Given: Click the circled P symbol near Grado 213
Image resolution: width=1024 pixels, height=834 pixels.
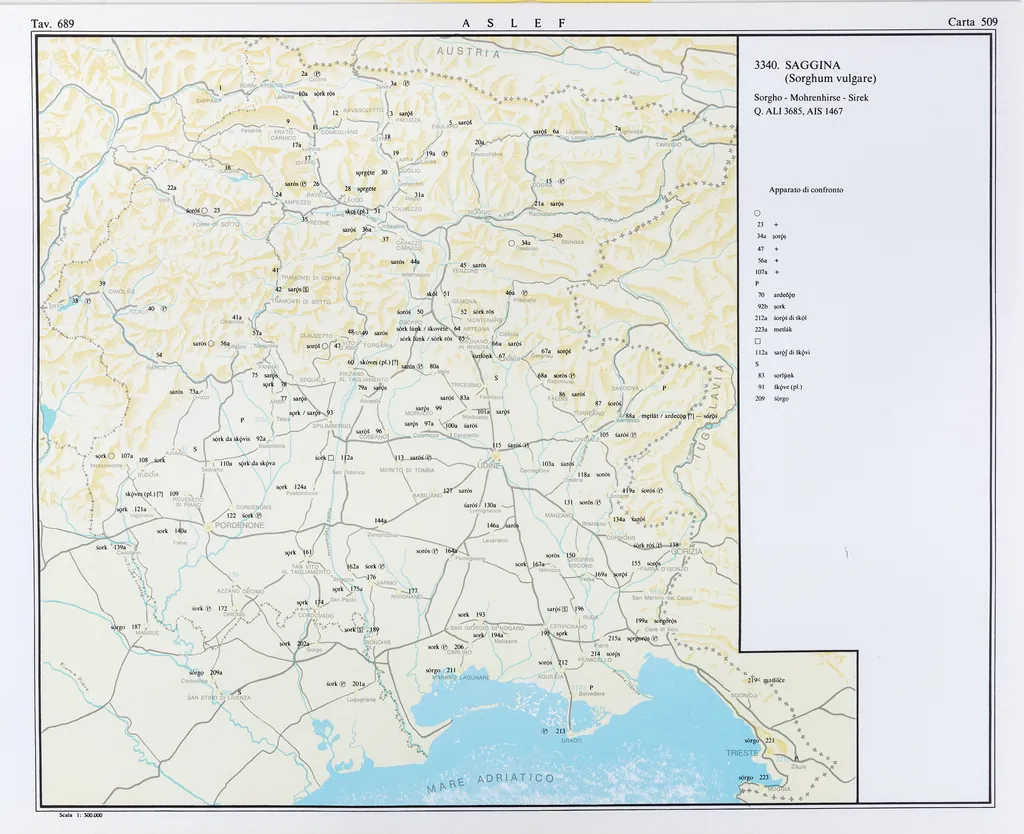Looking at the screenshot, I should [x=545, y=731].
